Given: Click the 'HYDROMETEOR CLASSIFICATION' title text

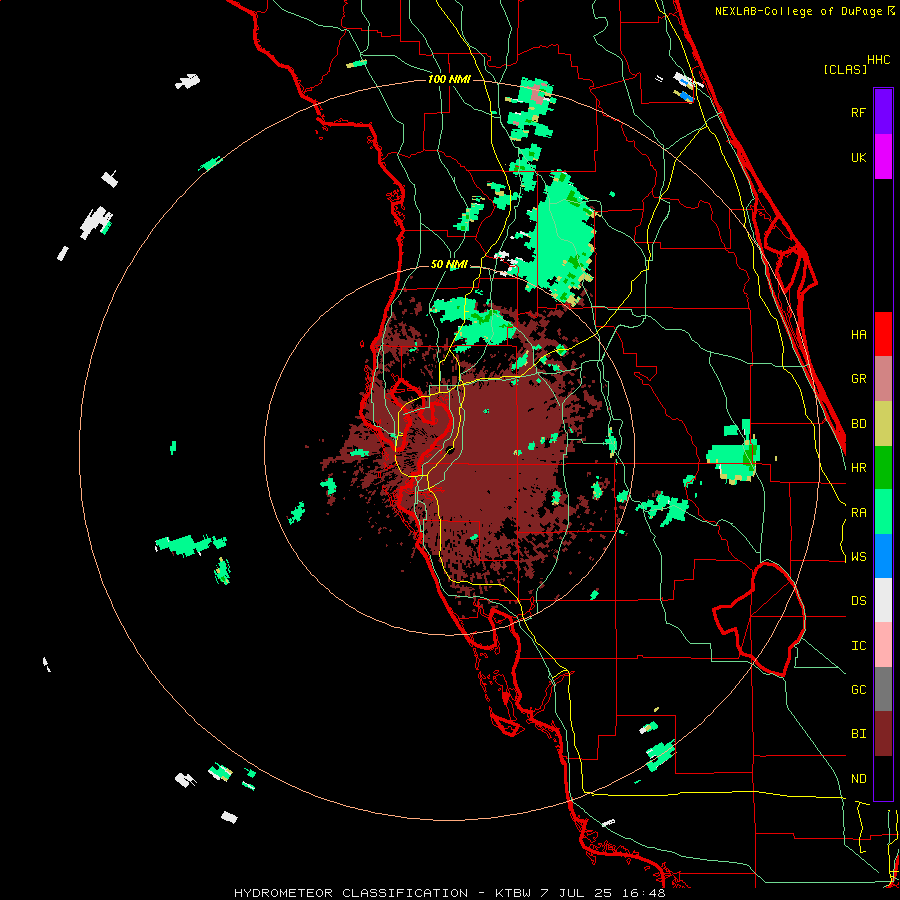Looking at the screenshot, I should pos(351,893).
